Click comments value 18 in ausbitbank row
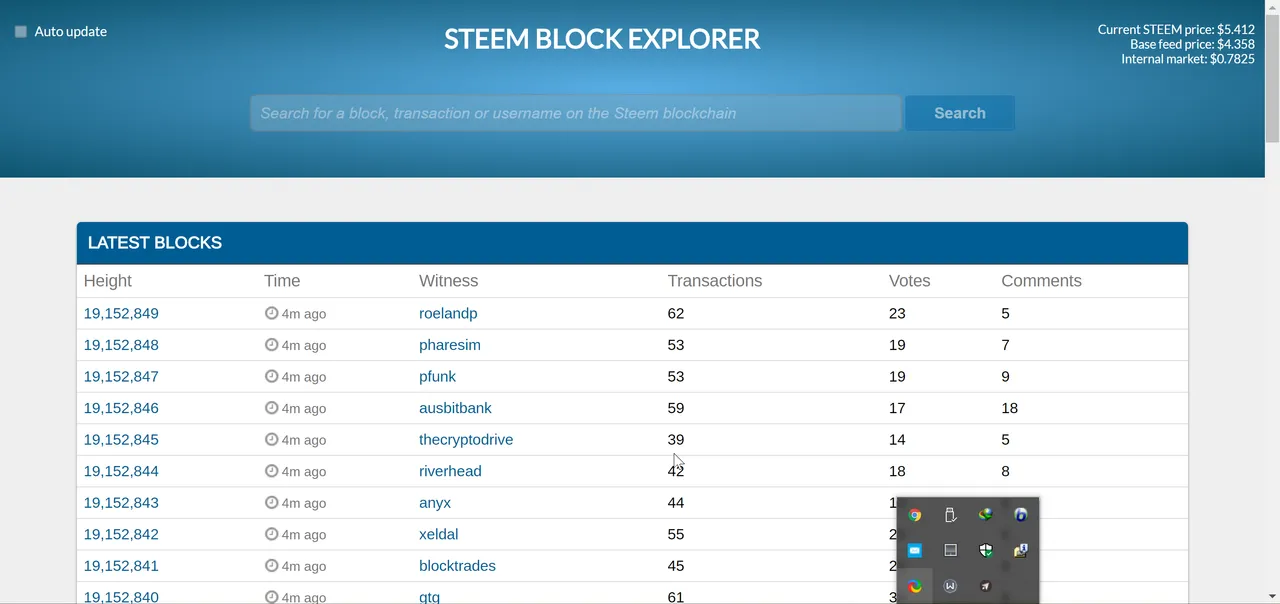 (1010, 408)
